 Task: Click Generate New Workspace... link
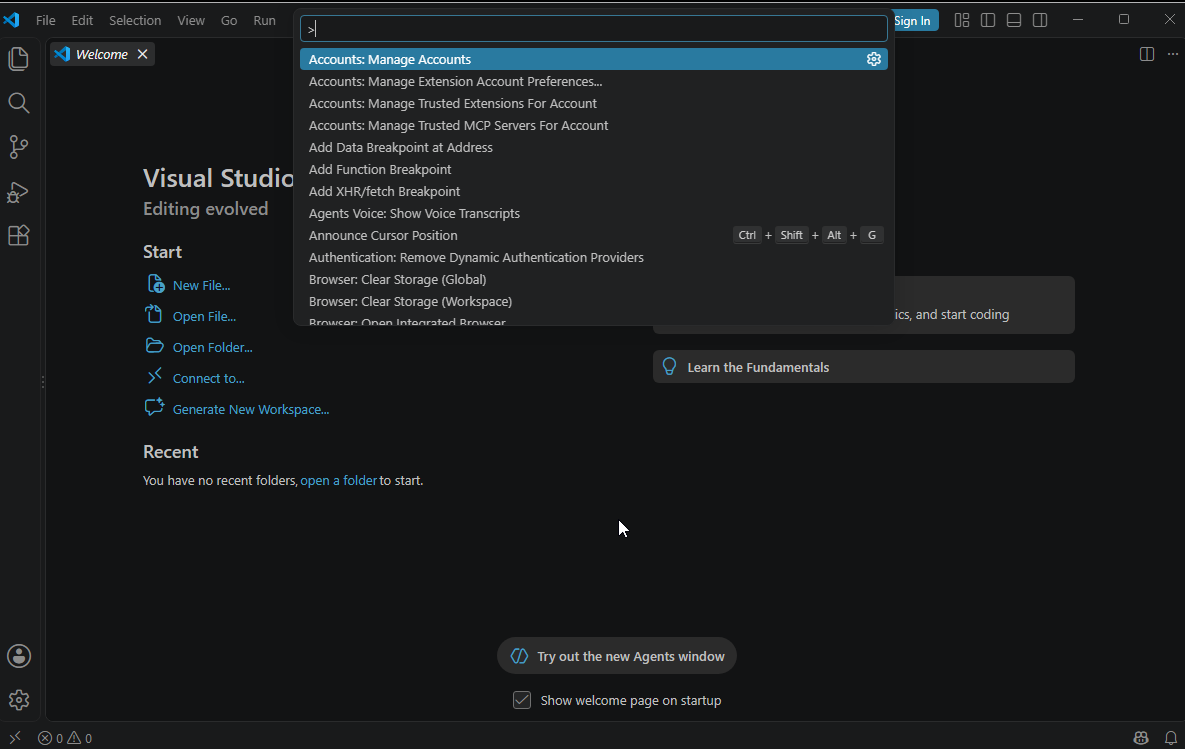coord(251,410)
